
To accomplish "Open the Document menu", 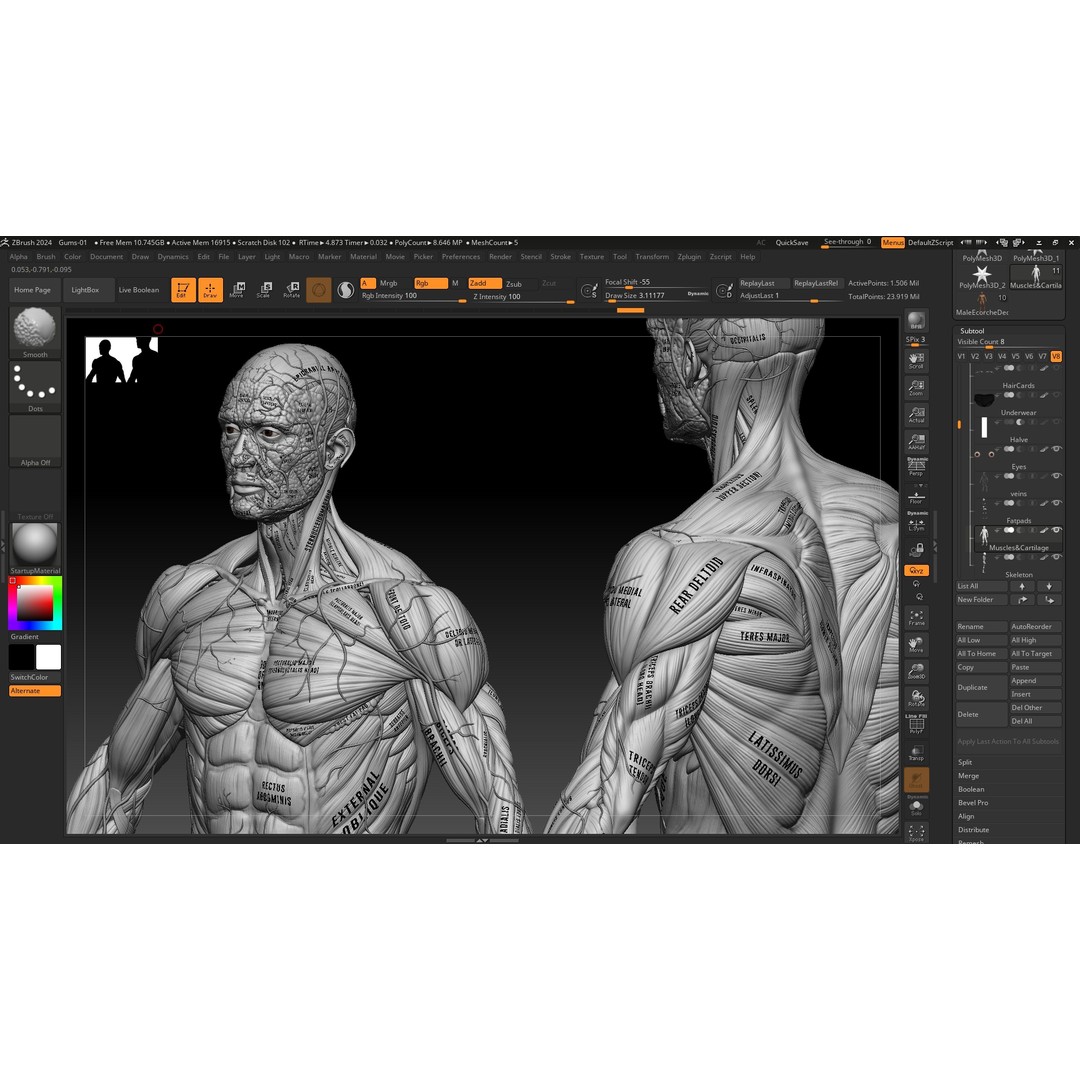I will pos(106,256).
